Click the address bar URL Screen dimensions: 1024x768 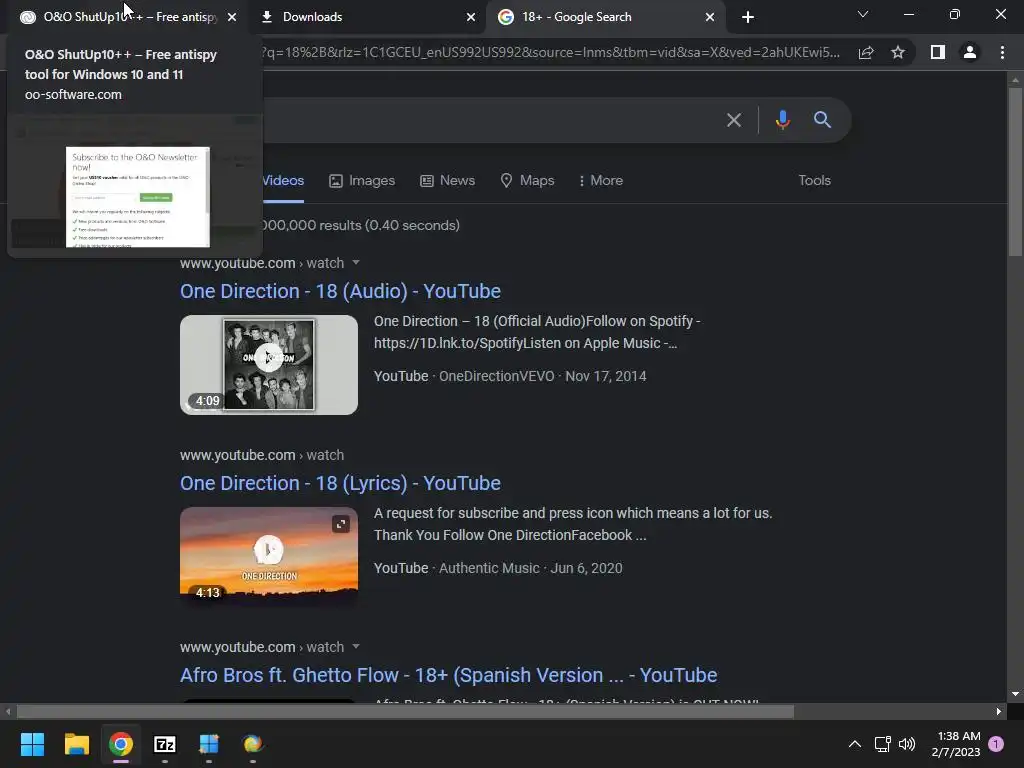[x=550, y=52]
